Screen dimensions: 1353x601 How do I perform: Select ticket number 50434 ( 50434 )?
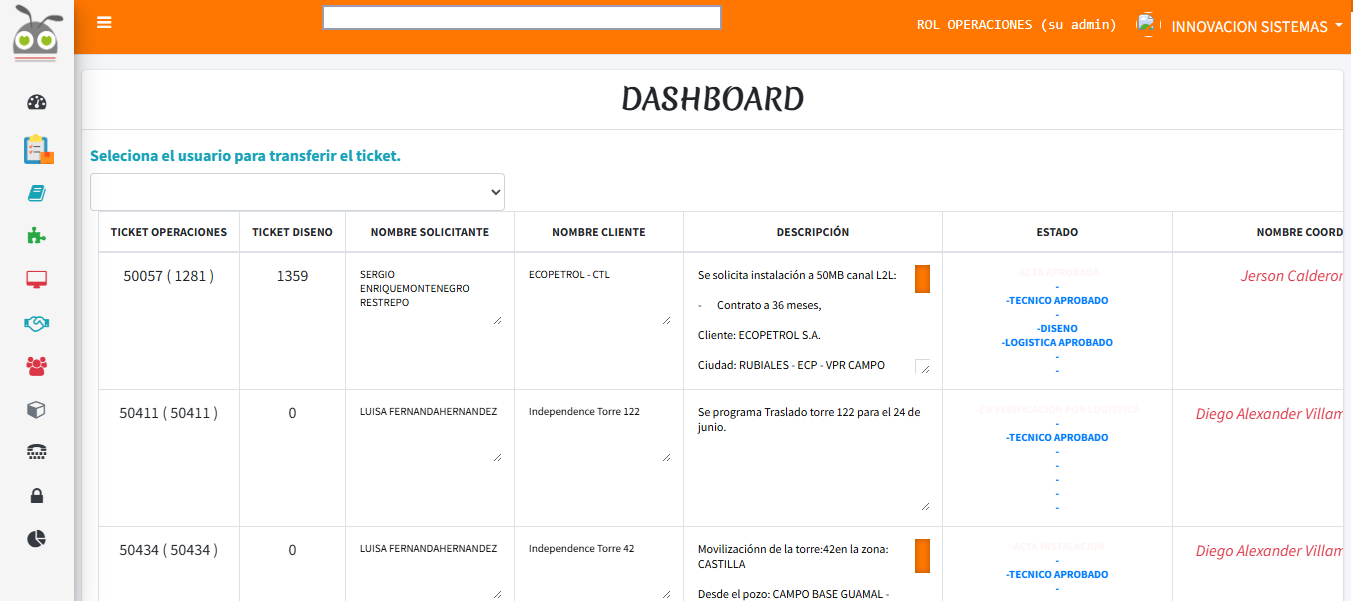tap(169, 550)
